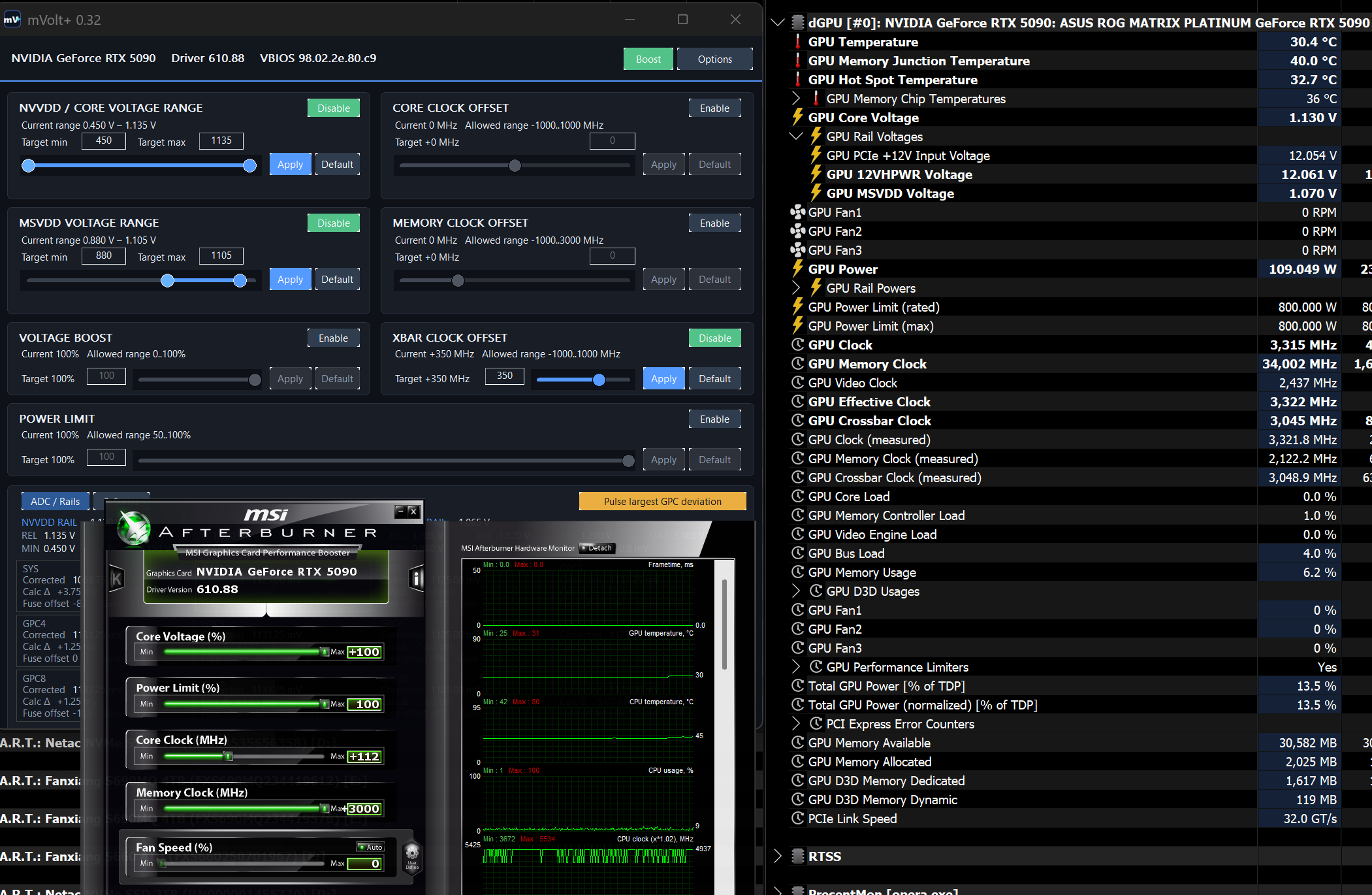1372x895 pixels.
Task: Enable the Voltage Boost control
Action: pos(334,338)
